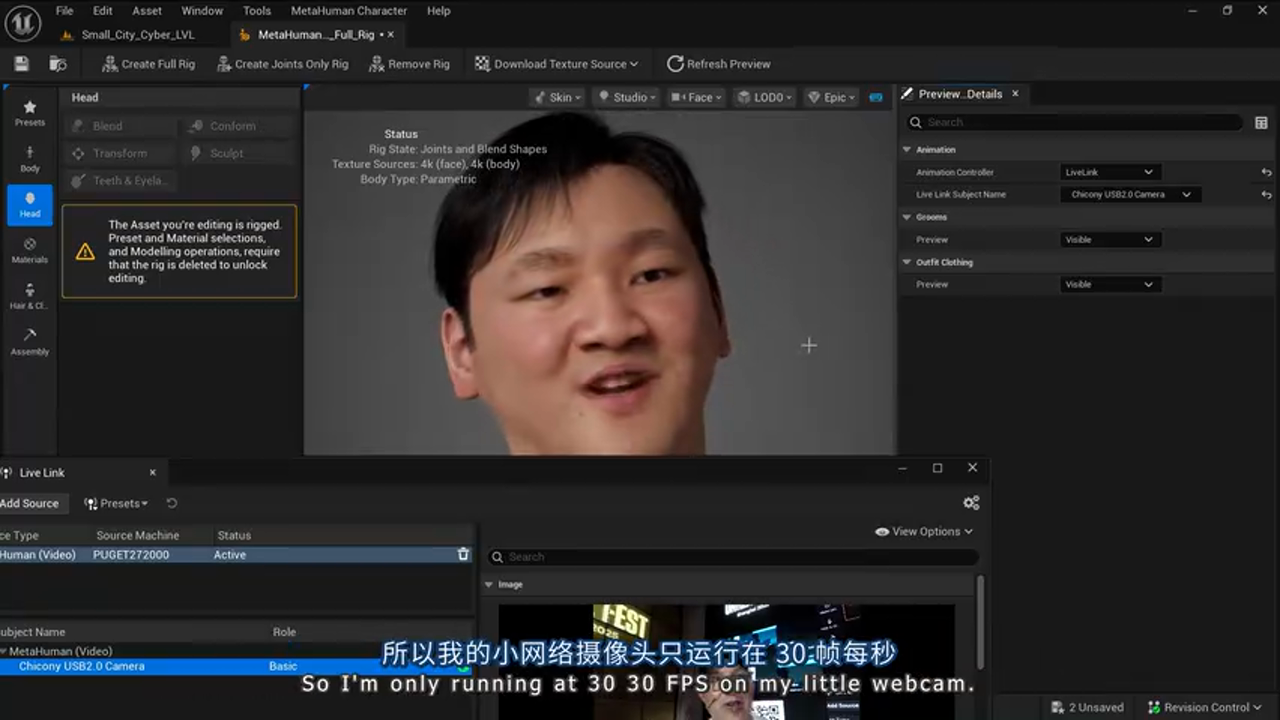This screenshot has width=1280, height=720.
Task: Toggle View Options in the Live Link panel
Action: (922, 531)
